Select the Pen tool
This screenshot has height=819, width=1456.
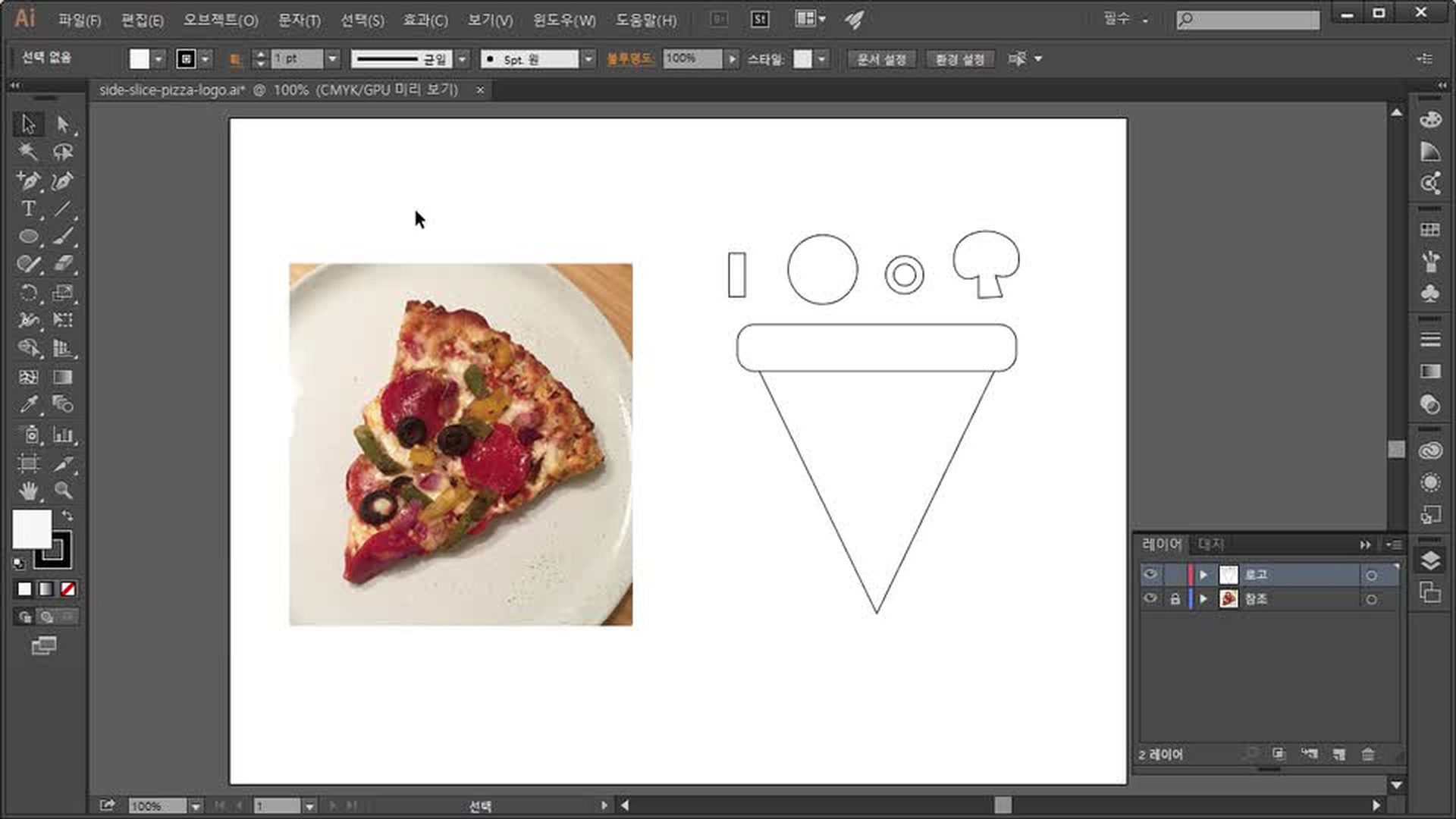pyautogui.click(x=28, y=180)
